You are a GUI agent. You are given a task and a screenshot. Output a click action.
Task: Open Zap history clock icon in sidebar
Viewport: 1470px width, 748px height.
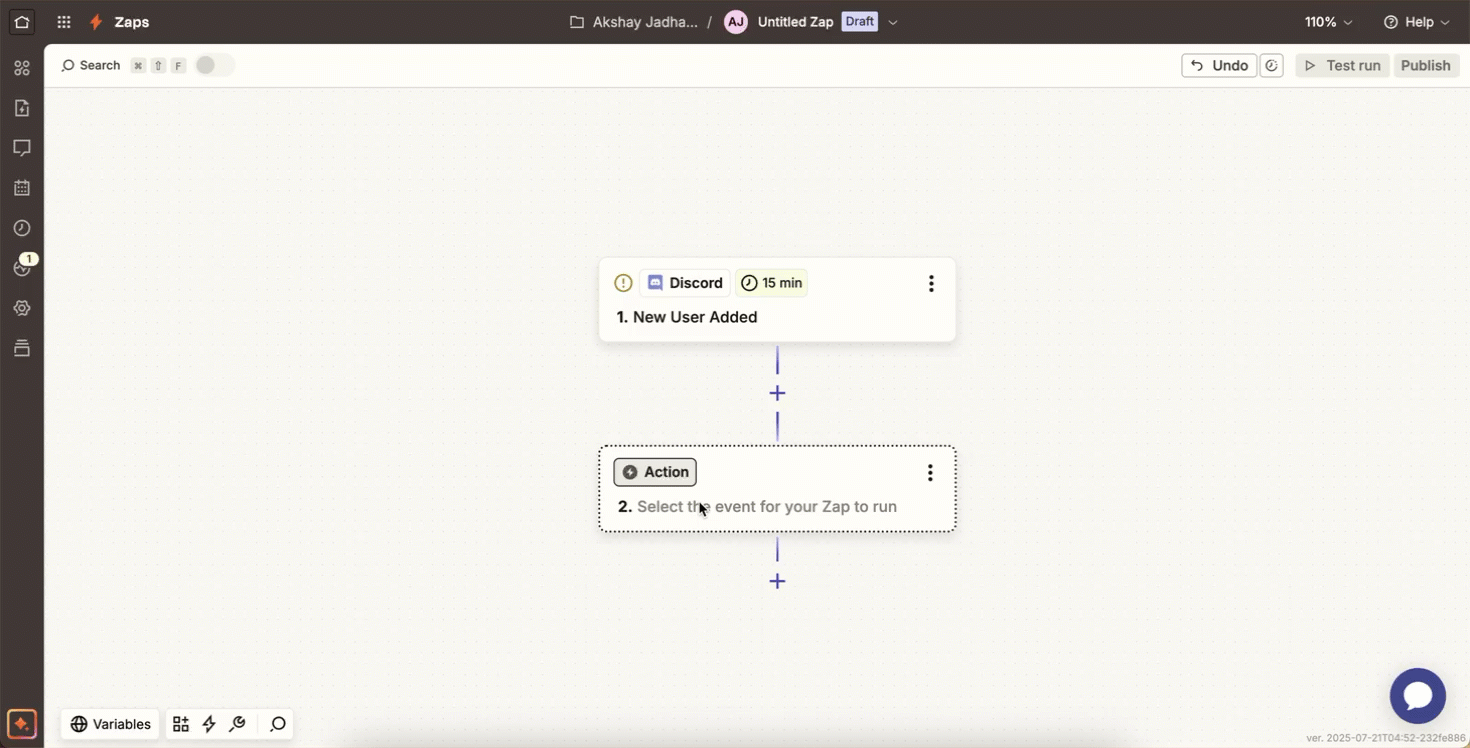[x=22, y=228]
